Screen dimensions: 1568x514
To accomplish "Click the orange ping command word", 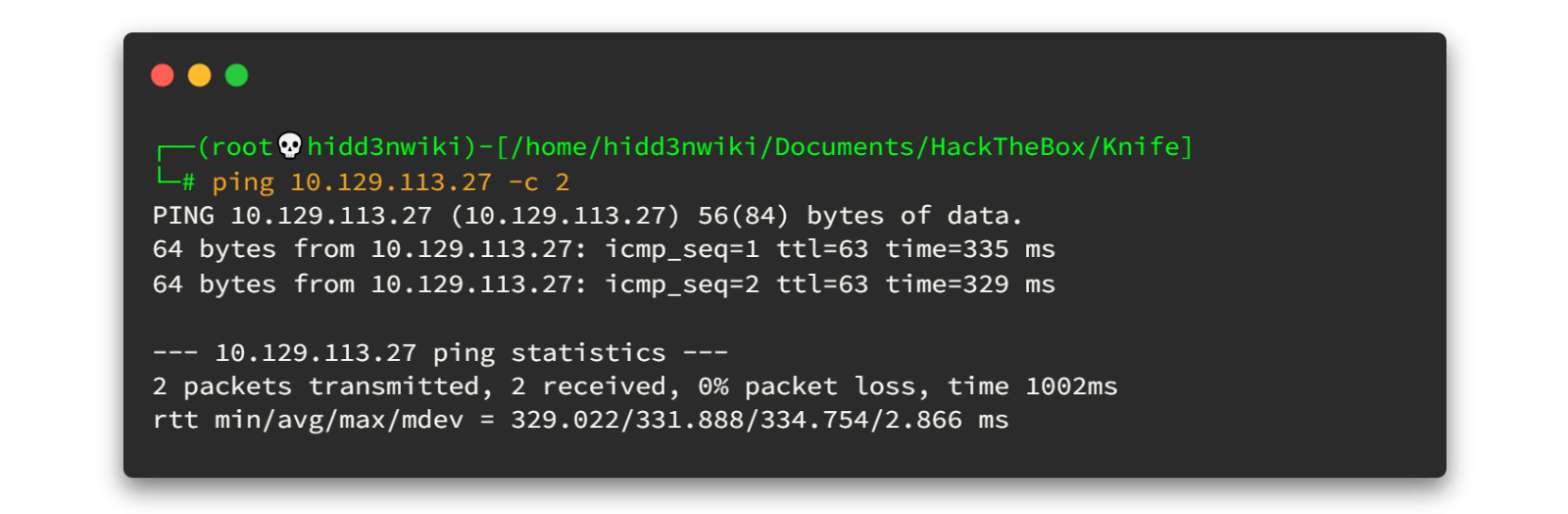I will point(243,182).
